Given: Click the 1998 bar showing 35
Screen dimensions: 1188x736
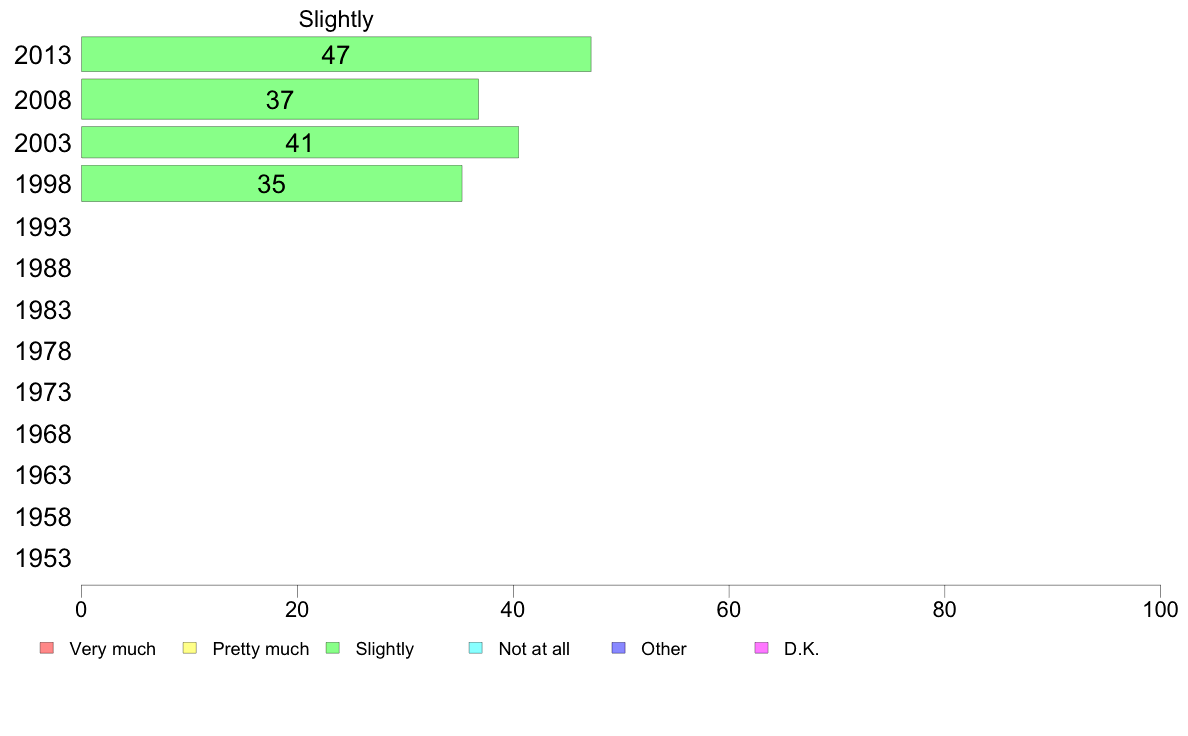Looking at the screenshot, I should coord(271,183).
